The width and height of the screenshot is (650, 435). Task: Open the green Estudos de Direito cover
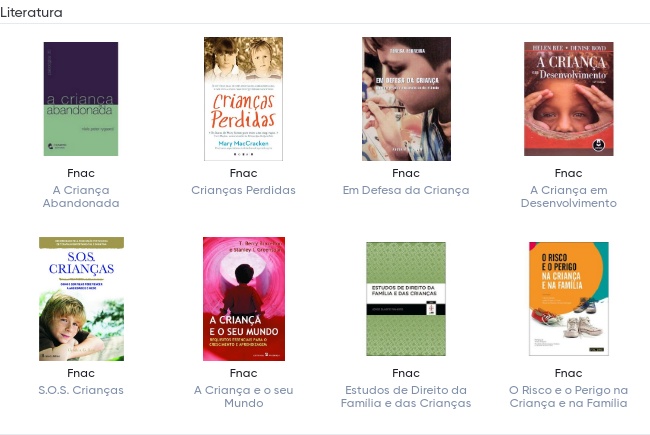(x=406, y=299)
